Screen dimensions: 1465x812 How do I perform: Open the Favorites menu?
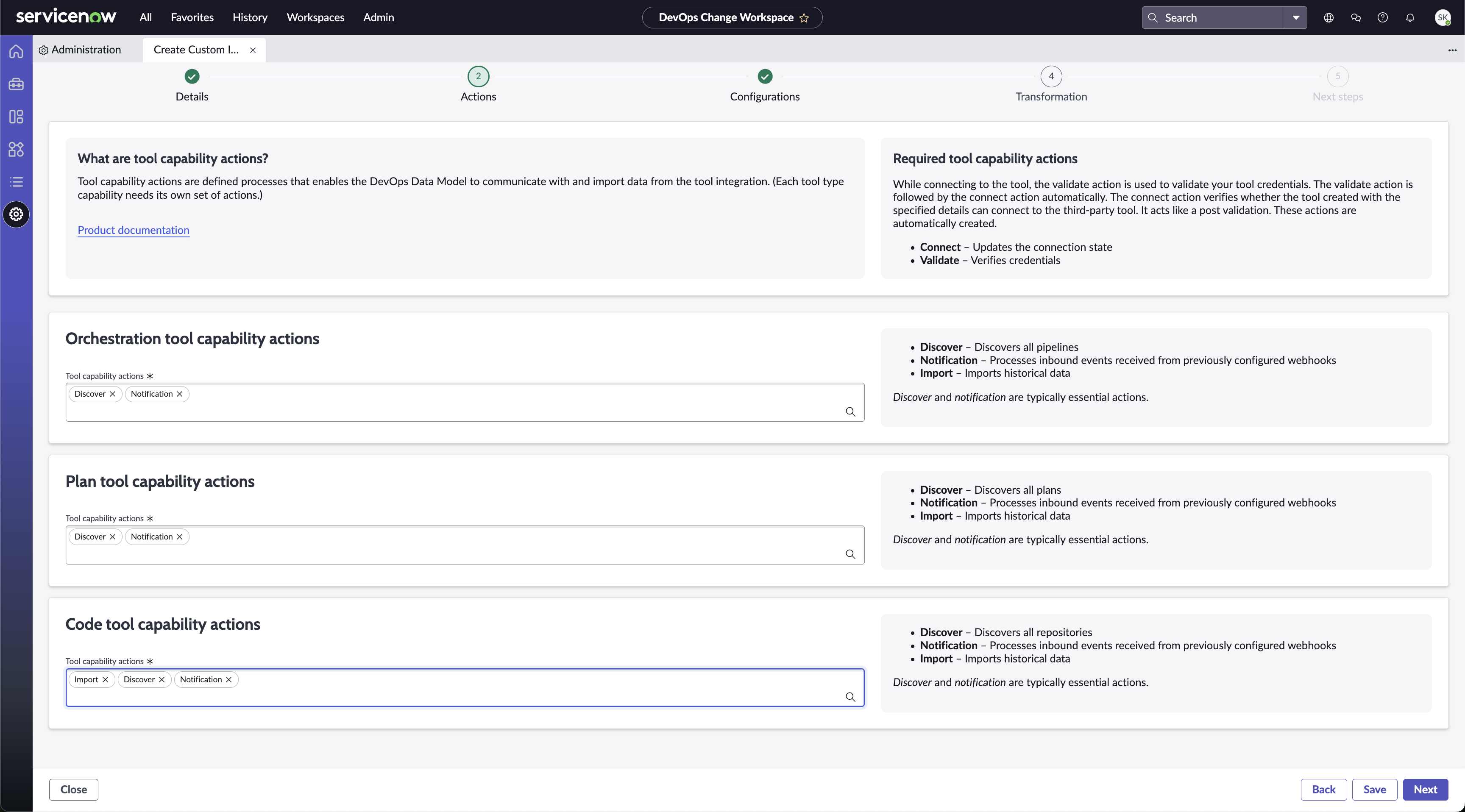(x=192, y=18)
